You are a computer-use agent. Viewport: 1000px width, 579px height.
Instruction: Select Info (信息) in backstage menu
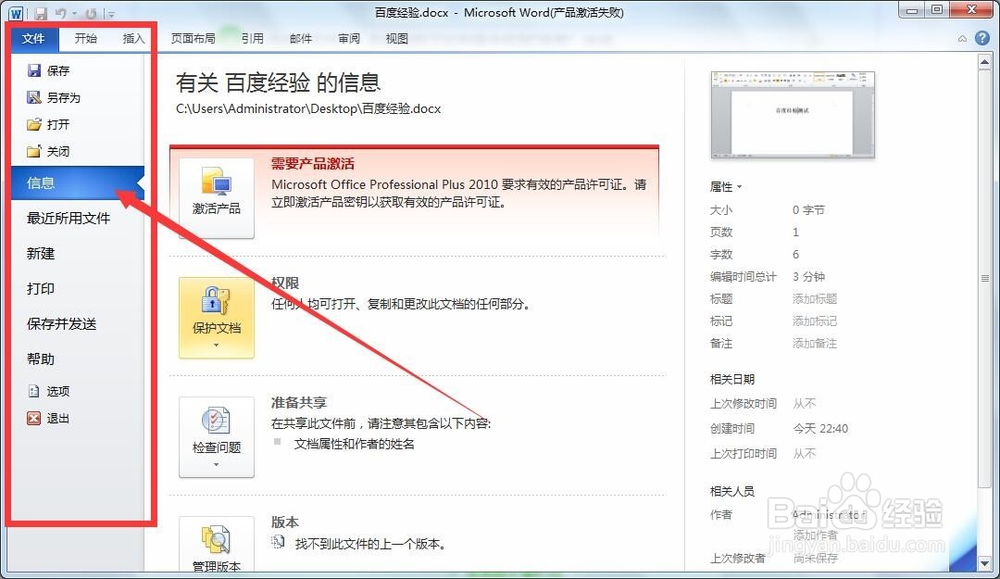tap(78, 183)
